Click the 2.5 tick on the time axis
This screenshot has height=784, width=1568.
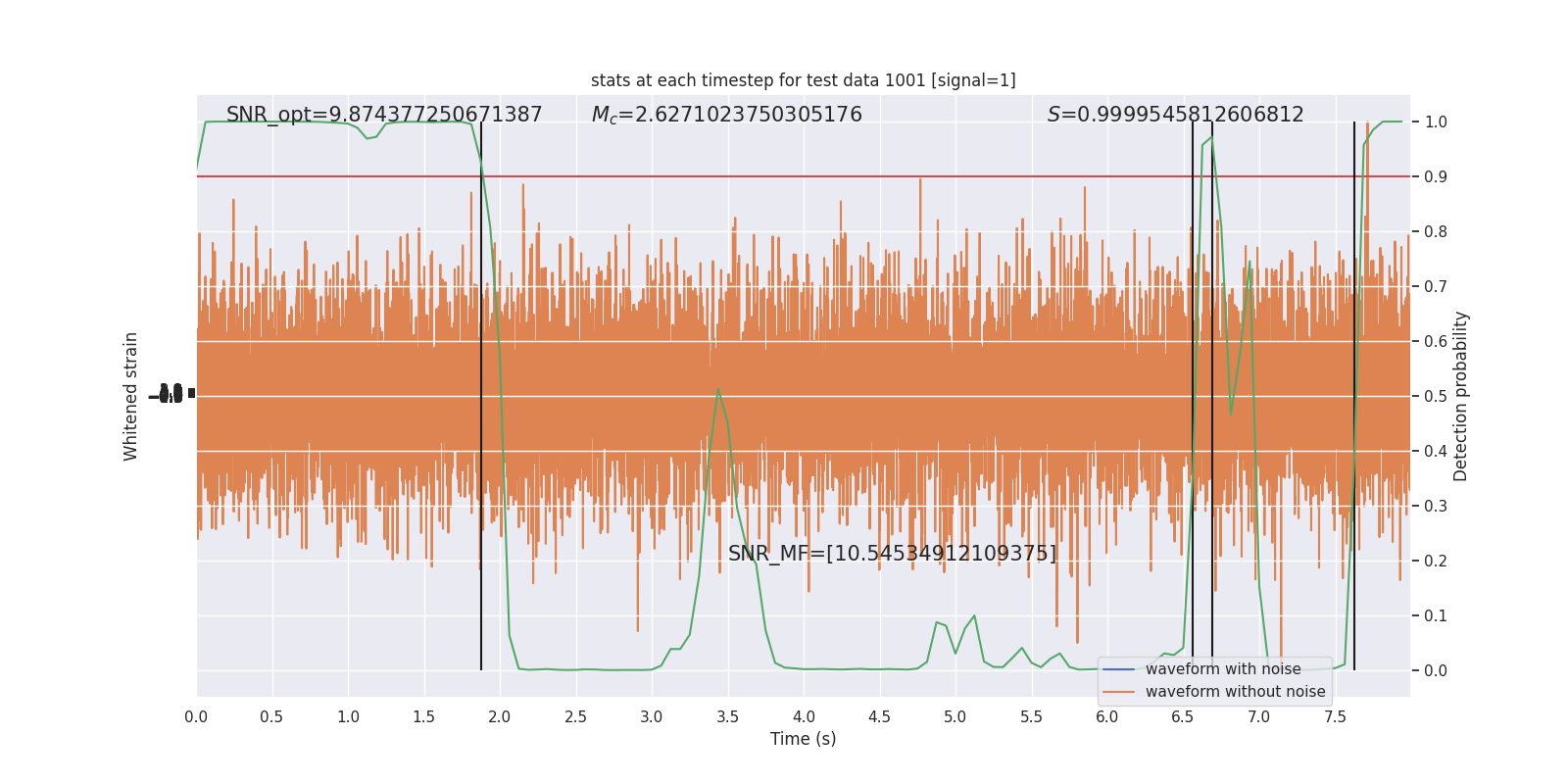(x=575, y=717)
